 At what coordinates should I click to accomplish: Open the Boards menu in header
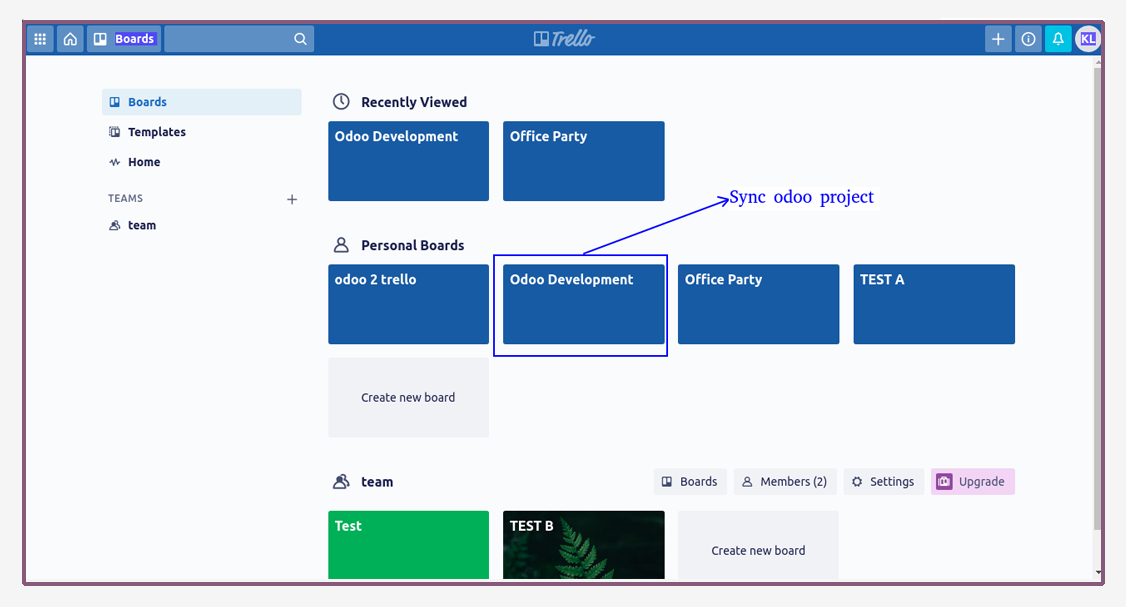(x=124, y=39)
